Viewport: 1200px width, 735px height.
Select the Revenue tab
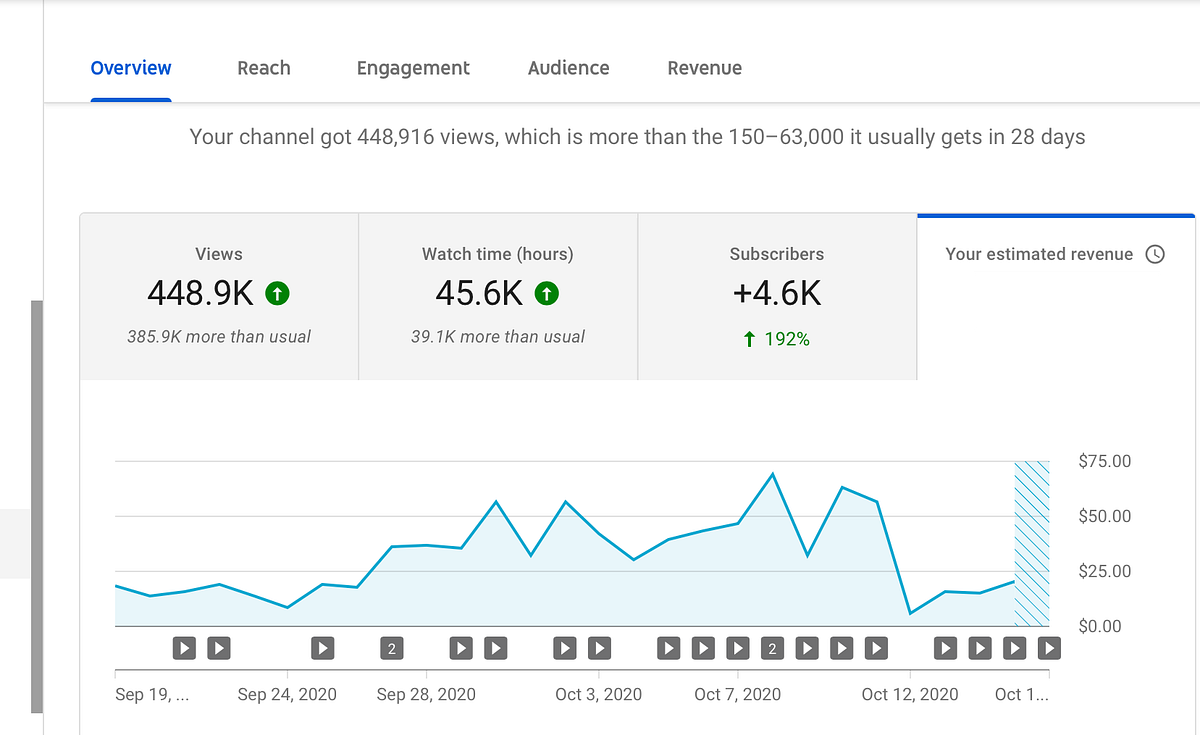[x=705, y=68]
